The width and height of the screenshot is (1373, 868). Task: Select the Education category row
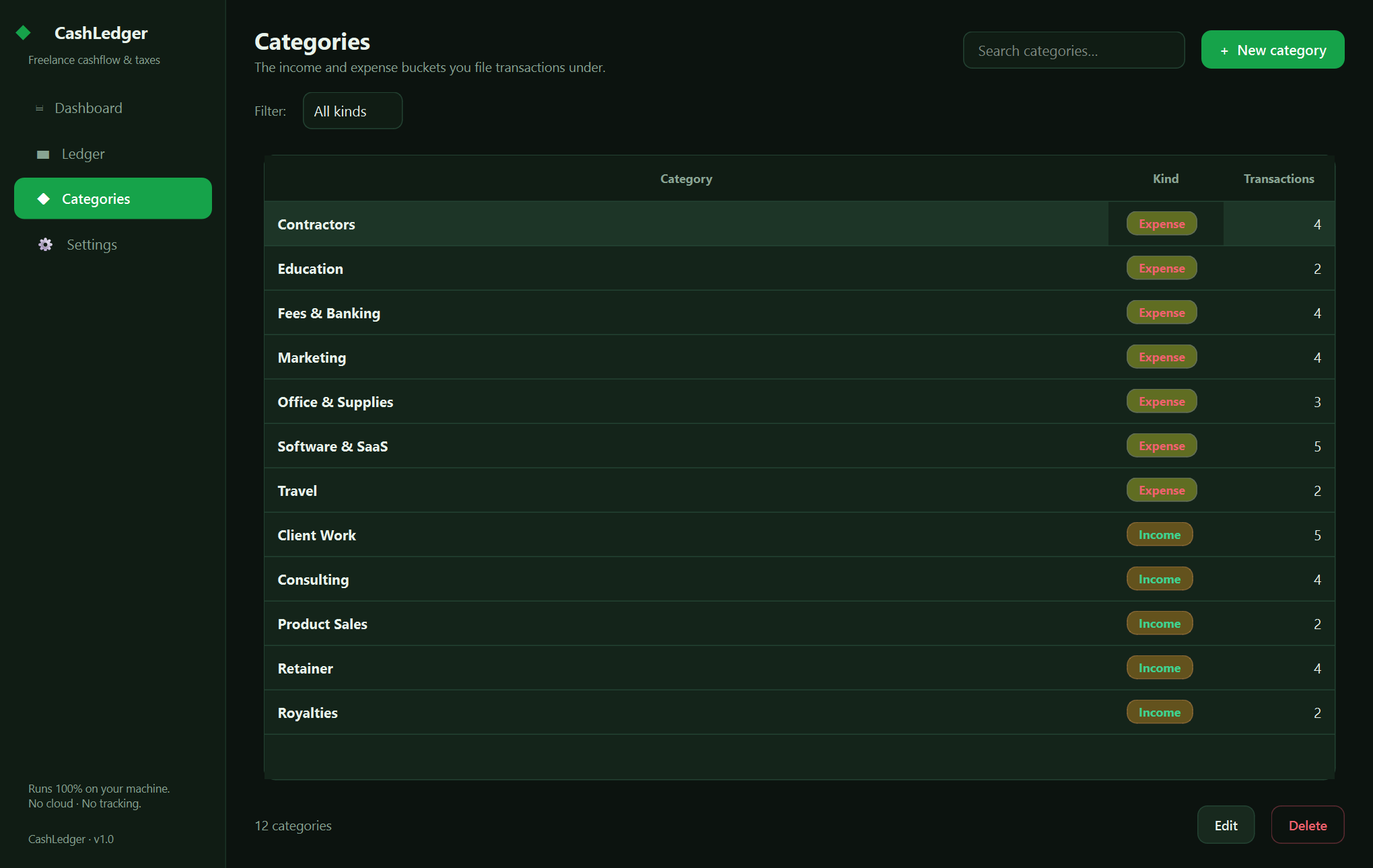(x=800, y=268)
